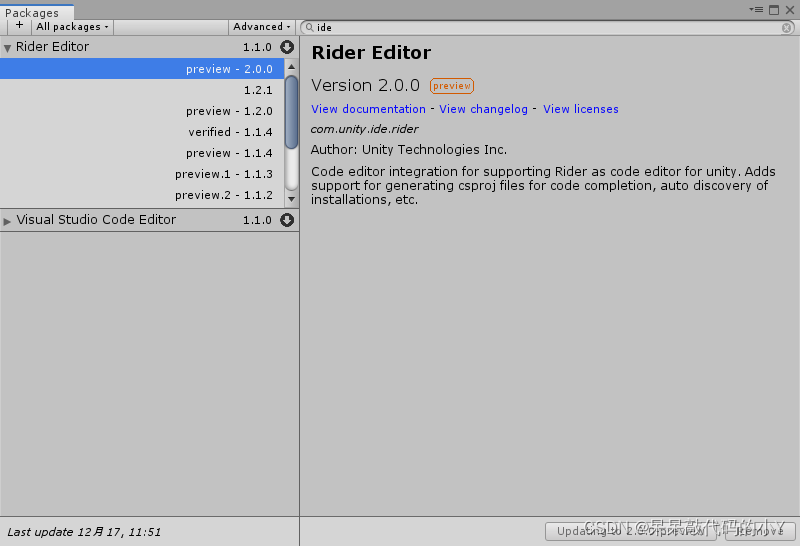Click version list scroll up arrow
800x546 pixels.
click(291, 66)
